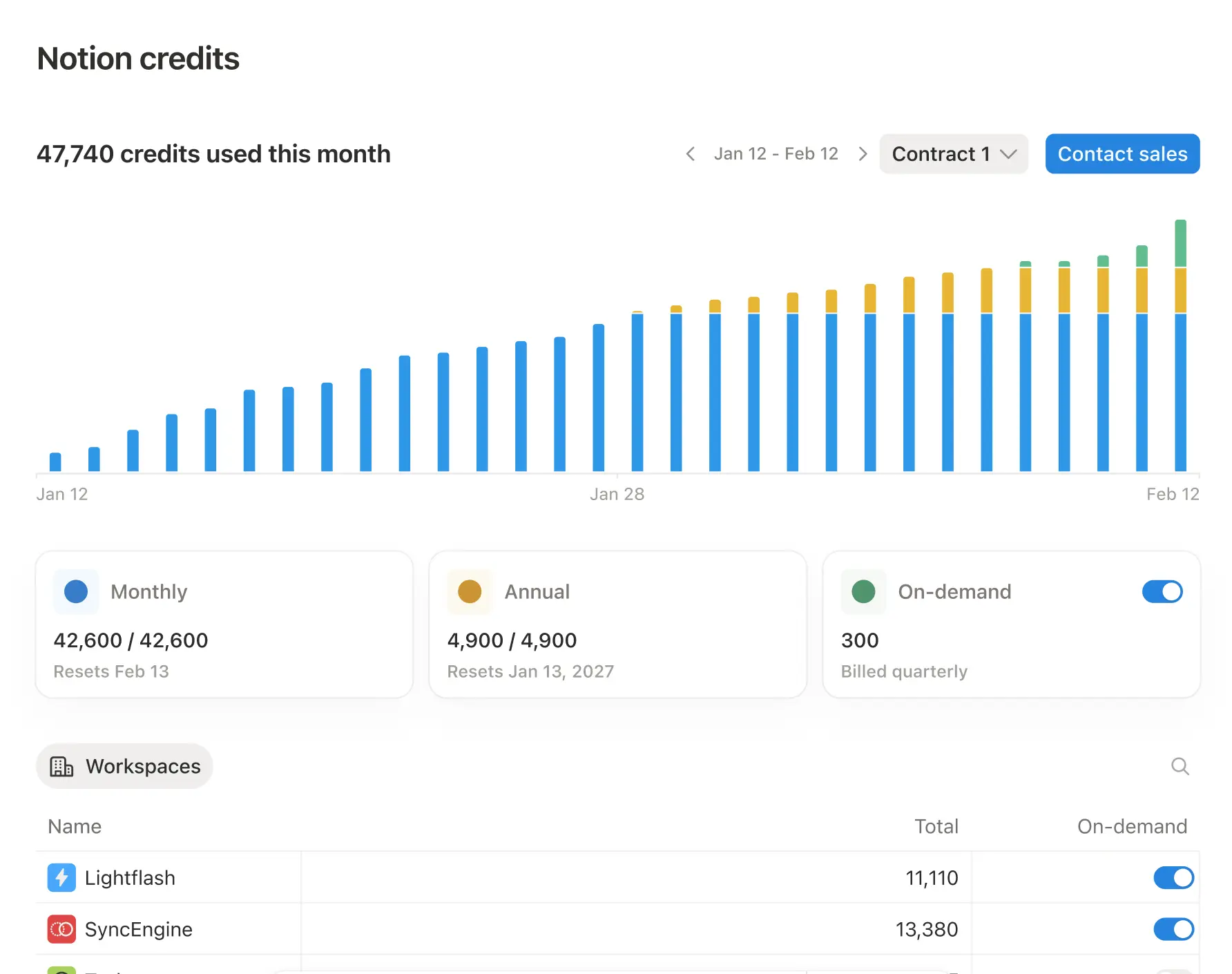The image size is (1232, 974).
Task: Click the Billed quarterly text
Action: pos(904,671)
